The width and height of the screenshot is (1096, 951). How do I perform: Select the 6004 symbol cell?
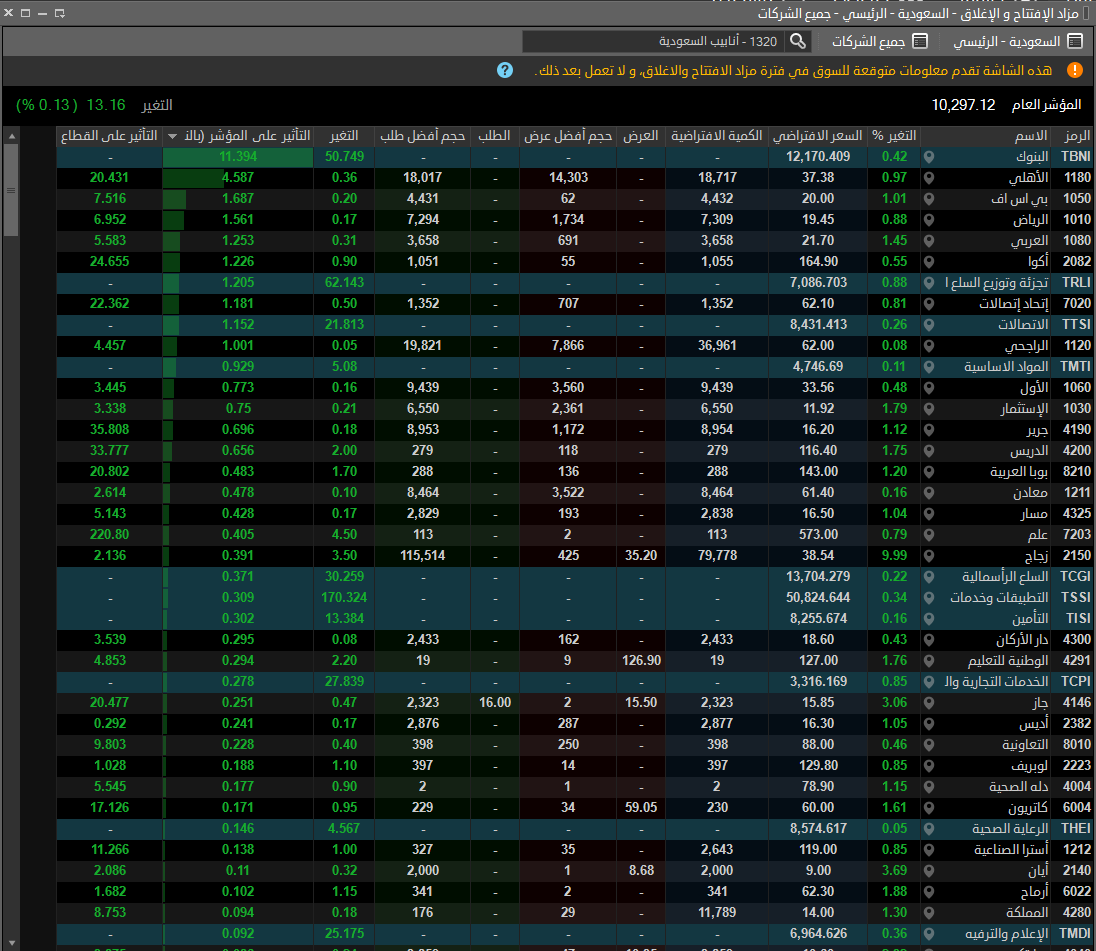pyautogui.click(x=1076, y=808)
